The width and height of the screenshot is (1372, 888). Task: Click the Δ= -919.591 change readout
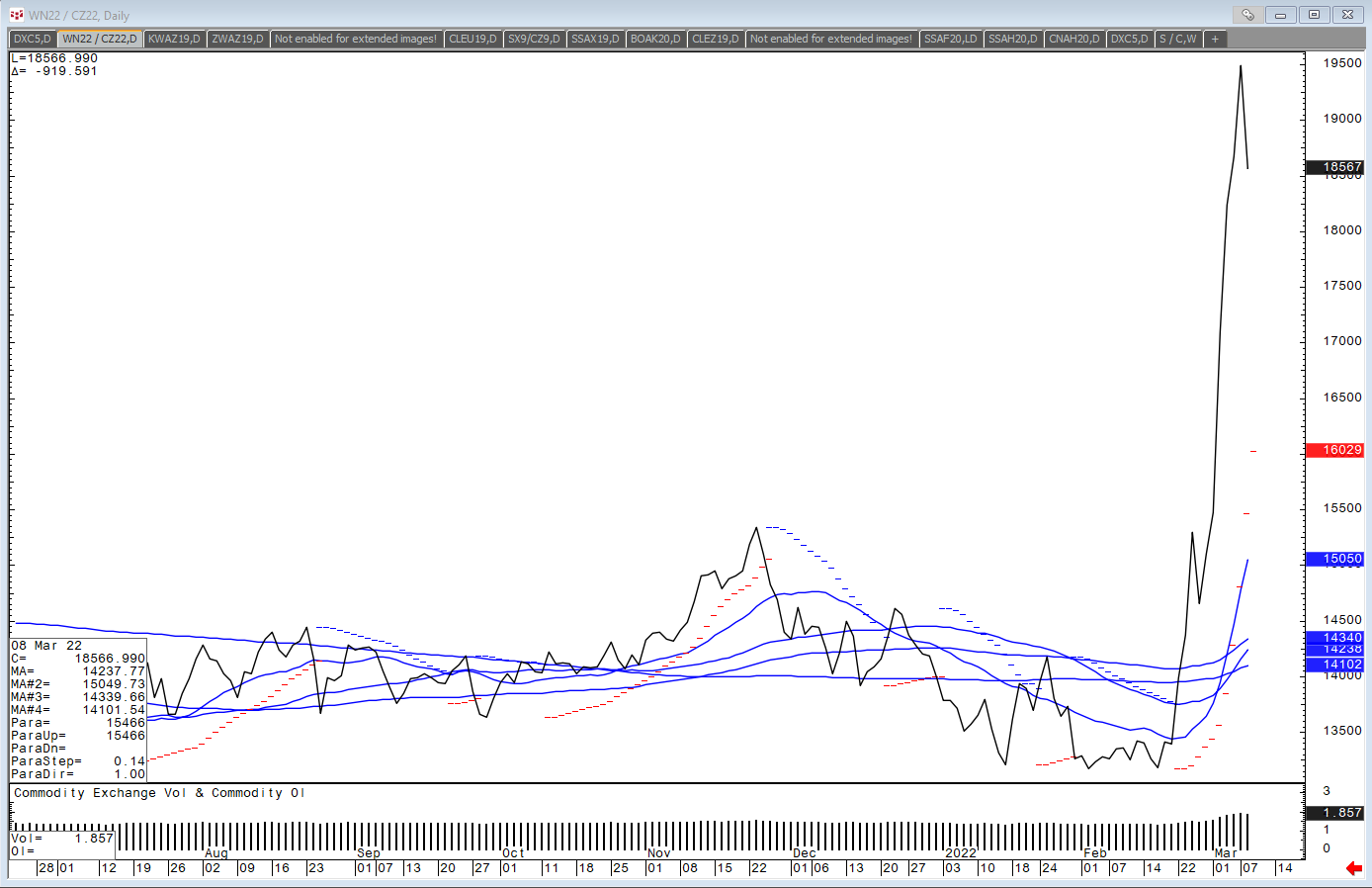point(54,71)
